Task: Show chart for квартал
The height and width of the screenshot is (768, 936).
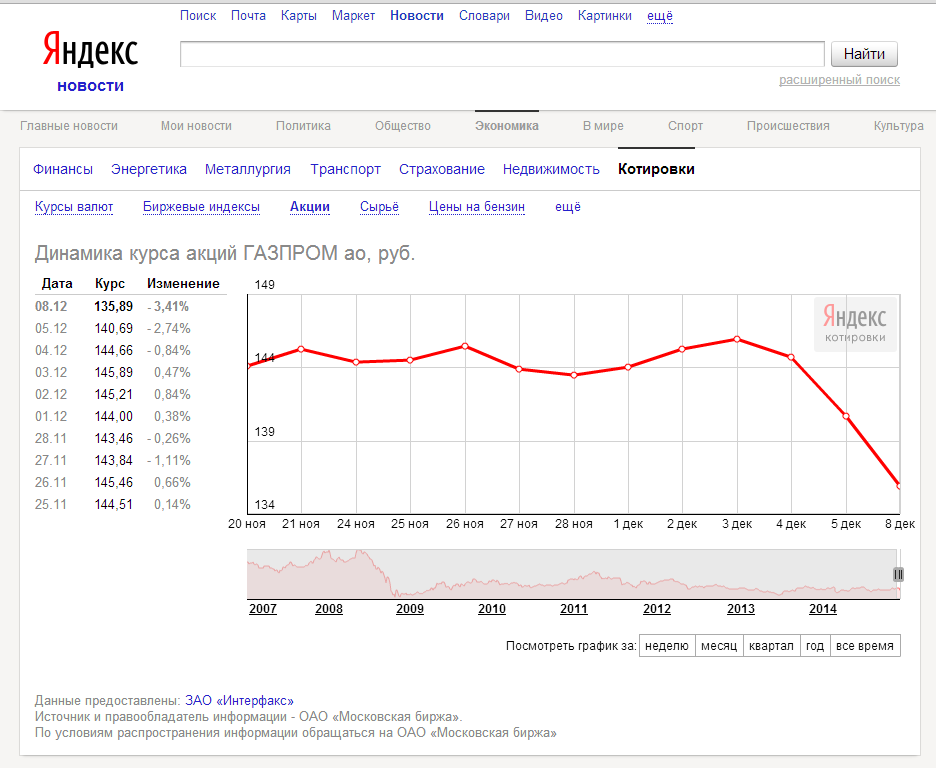Action: 771,646
